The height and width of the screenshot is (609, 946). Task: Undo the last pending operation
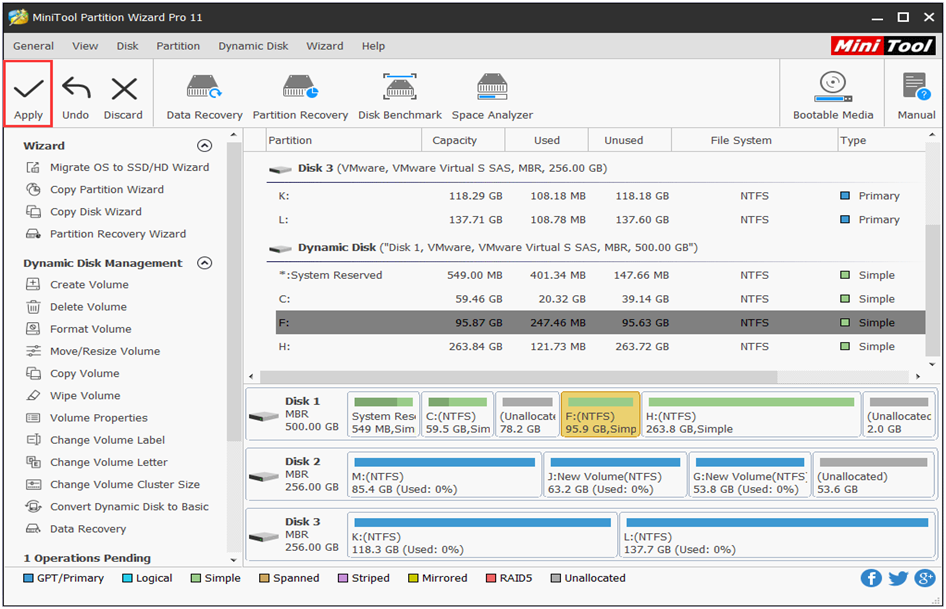pos(75,97)
